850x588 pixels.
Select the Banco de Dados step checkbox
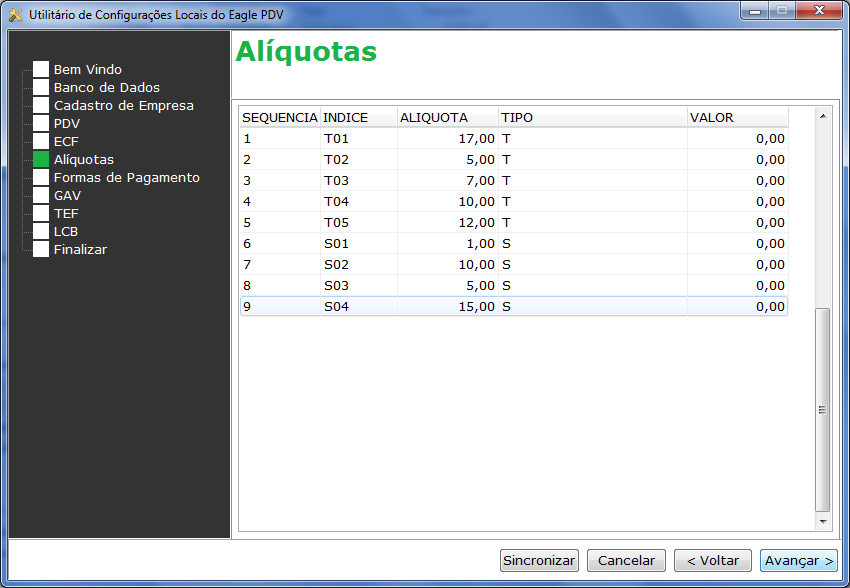point(41,87)
